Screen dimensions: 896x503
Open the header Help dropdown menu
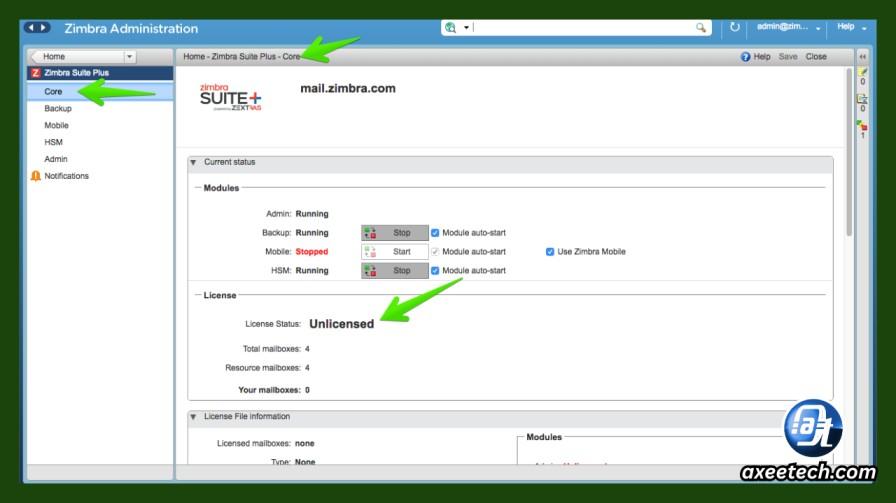click(x=851, y=27)
